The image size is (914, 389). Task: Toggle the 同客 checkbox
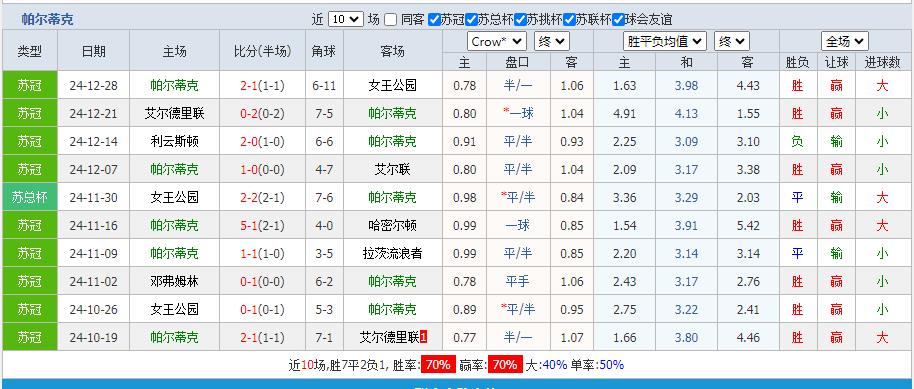pyautogui.click(x=391, y=19)
